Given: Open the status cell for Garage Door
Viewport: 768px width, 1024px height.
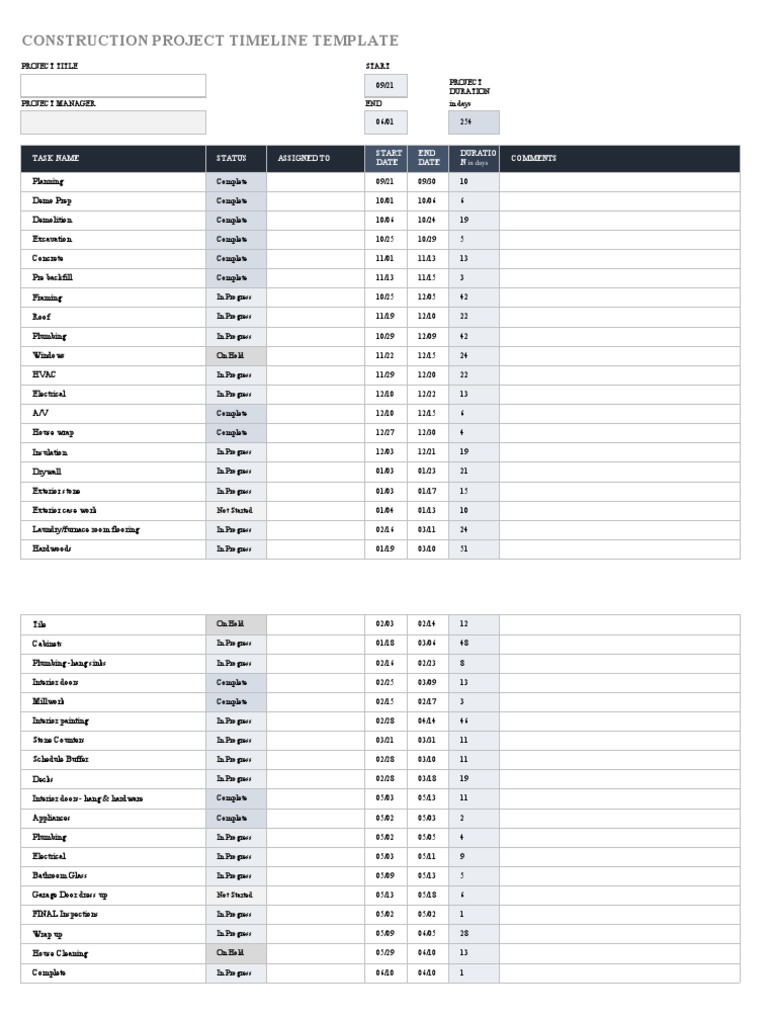Looking at the screenshot, I should pos(236,895).
